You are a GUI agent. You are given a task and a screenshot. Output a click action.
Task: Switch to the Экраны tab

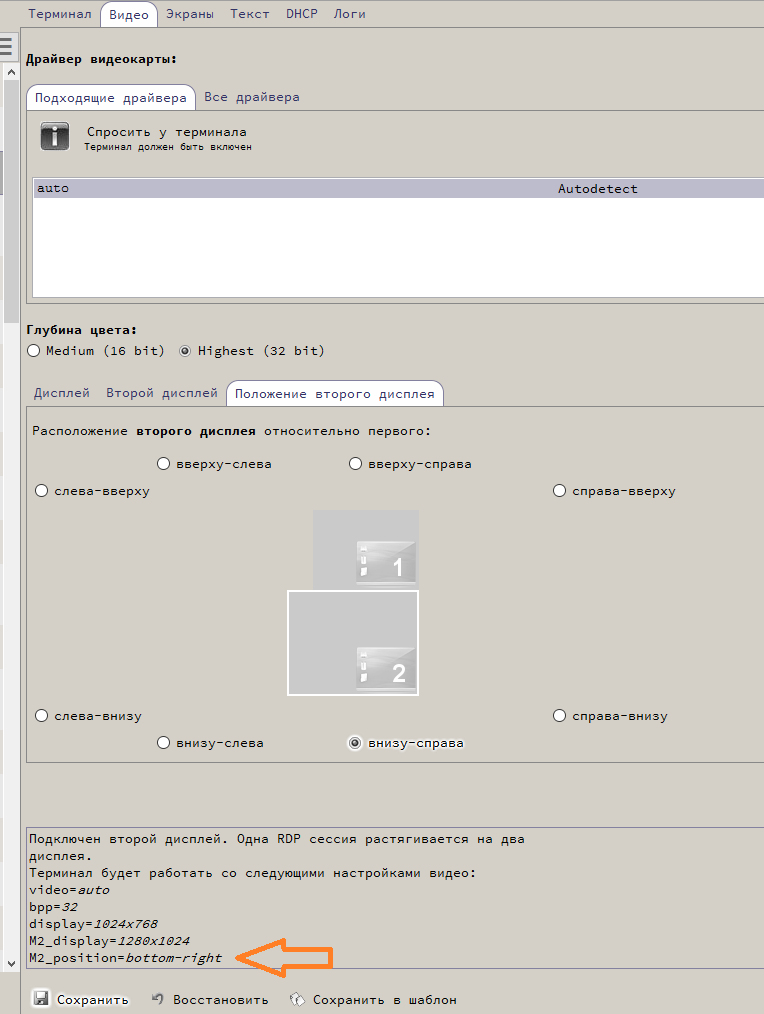click(188, 14)
